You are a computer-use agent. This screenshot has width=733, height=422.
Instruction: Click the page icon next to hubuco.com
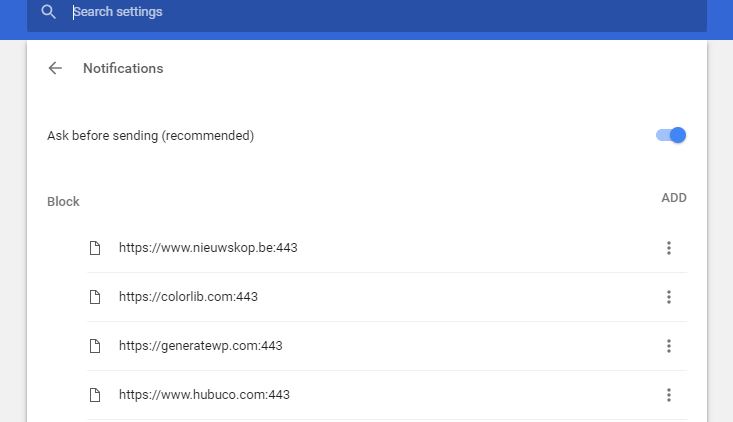(95, 395)
